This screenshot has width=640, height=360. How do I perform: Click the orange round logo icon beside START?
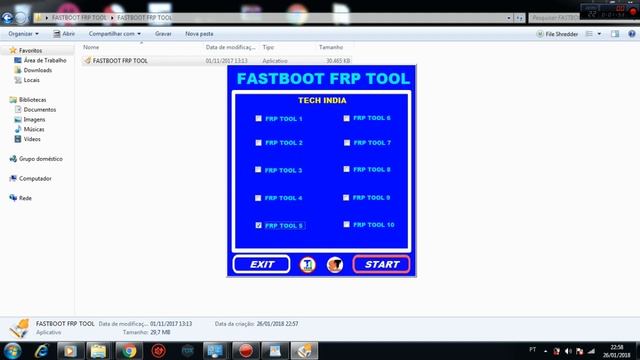click(x=335, y=265)
